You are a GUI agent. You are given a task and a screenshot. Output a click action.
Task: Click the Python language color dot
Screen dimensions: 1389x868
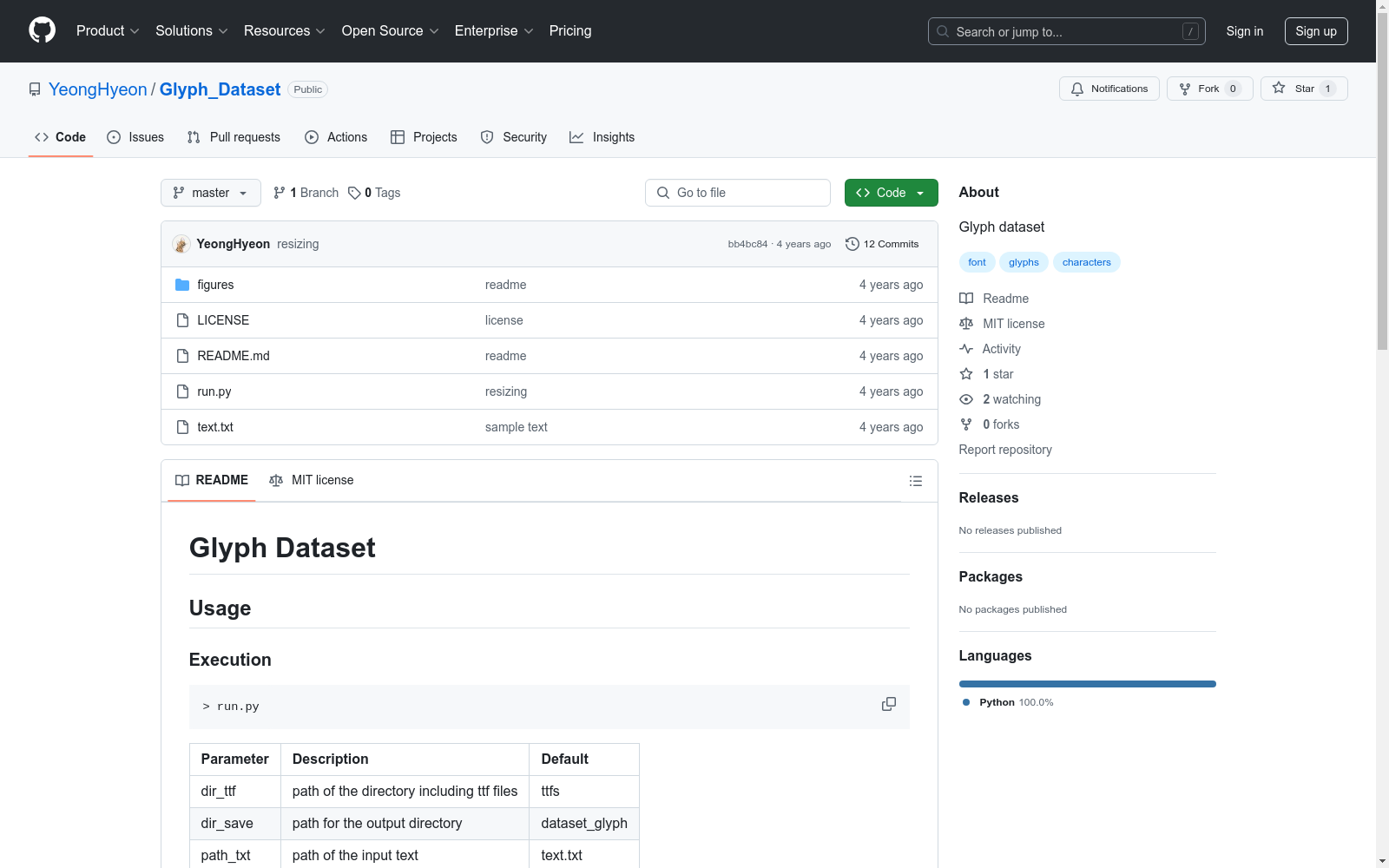tap(966, 702)
